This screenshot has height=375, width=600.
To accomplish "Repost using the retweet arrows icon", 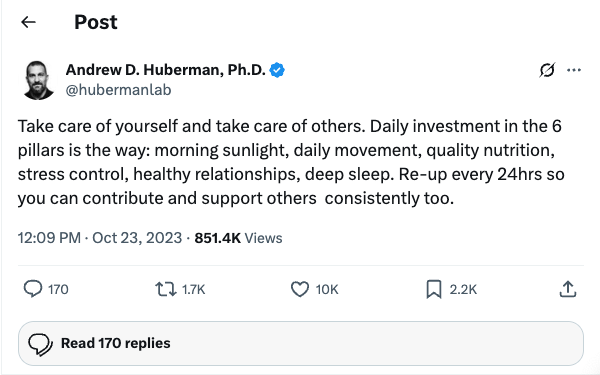I will pos(166,289).
